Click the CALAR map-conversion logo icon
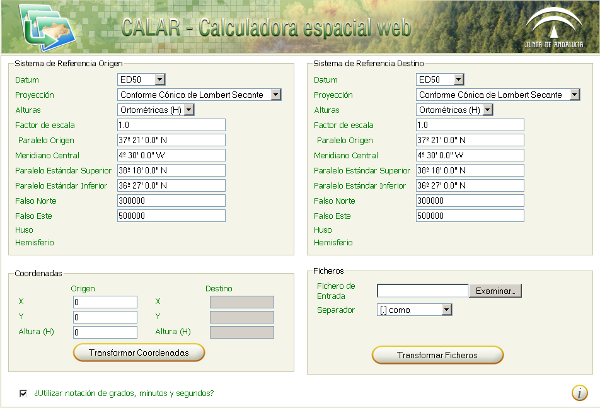This screenshot has width=600, height=408. [47, 28]
